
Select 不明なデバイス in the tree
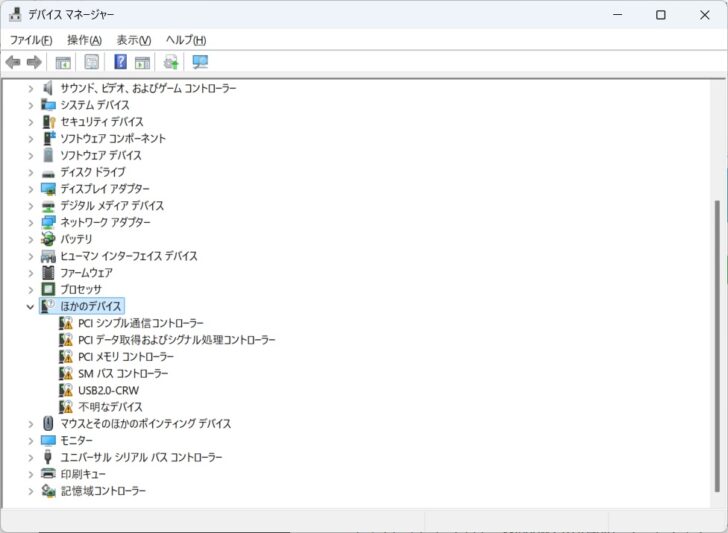110,407
